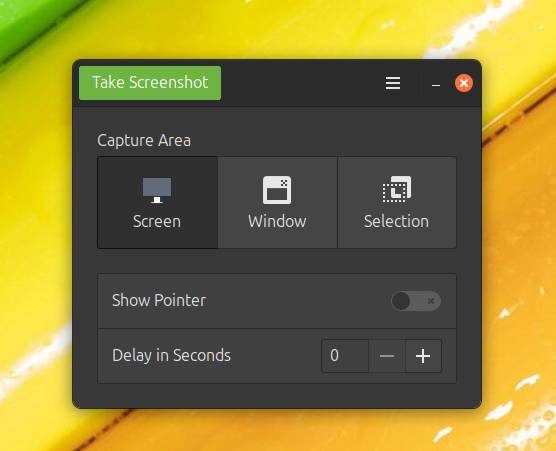Select the Screen monitor icon

pyautogui.click(x=157, y=190)
